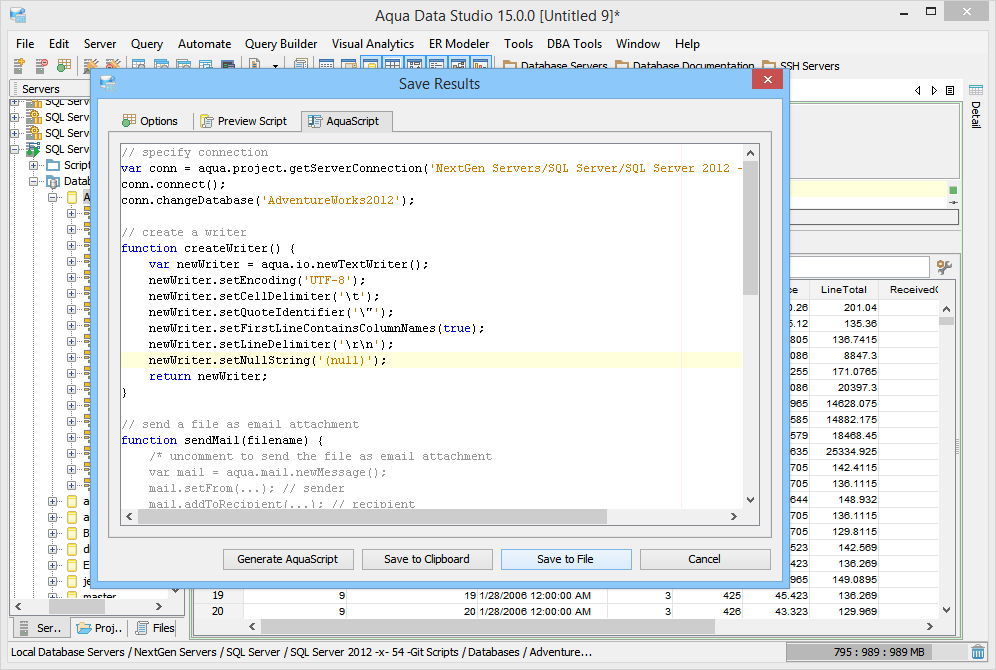The height and width of the screenshot is (670, 996).
Task: Click the grid detail icon at top right
Action: [x=976, y=90]
